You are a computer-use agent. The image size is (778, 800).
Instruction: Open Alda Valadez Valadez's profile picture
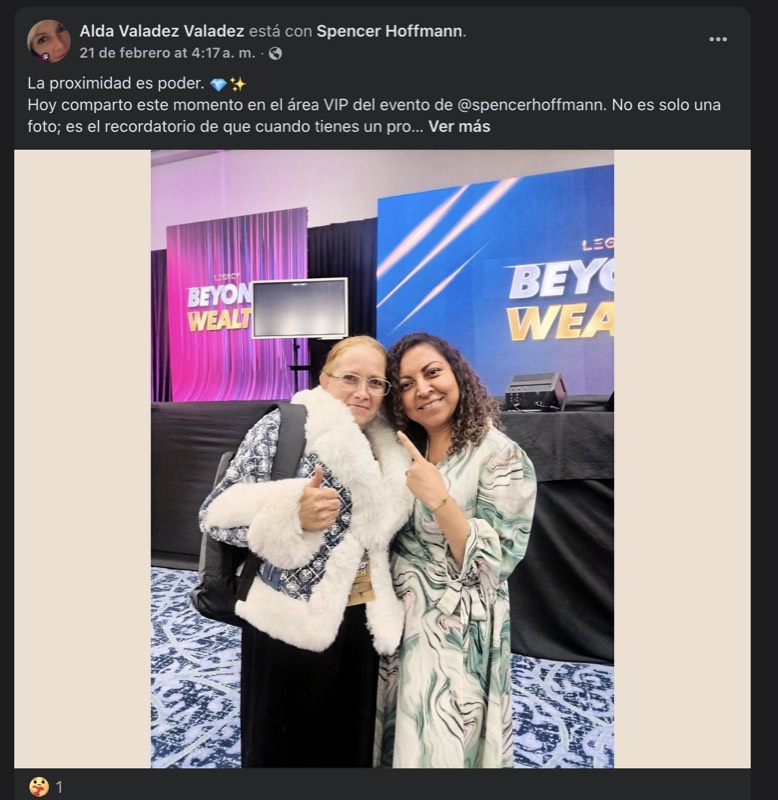[49, 41]
